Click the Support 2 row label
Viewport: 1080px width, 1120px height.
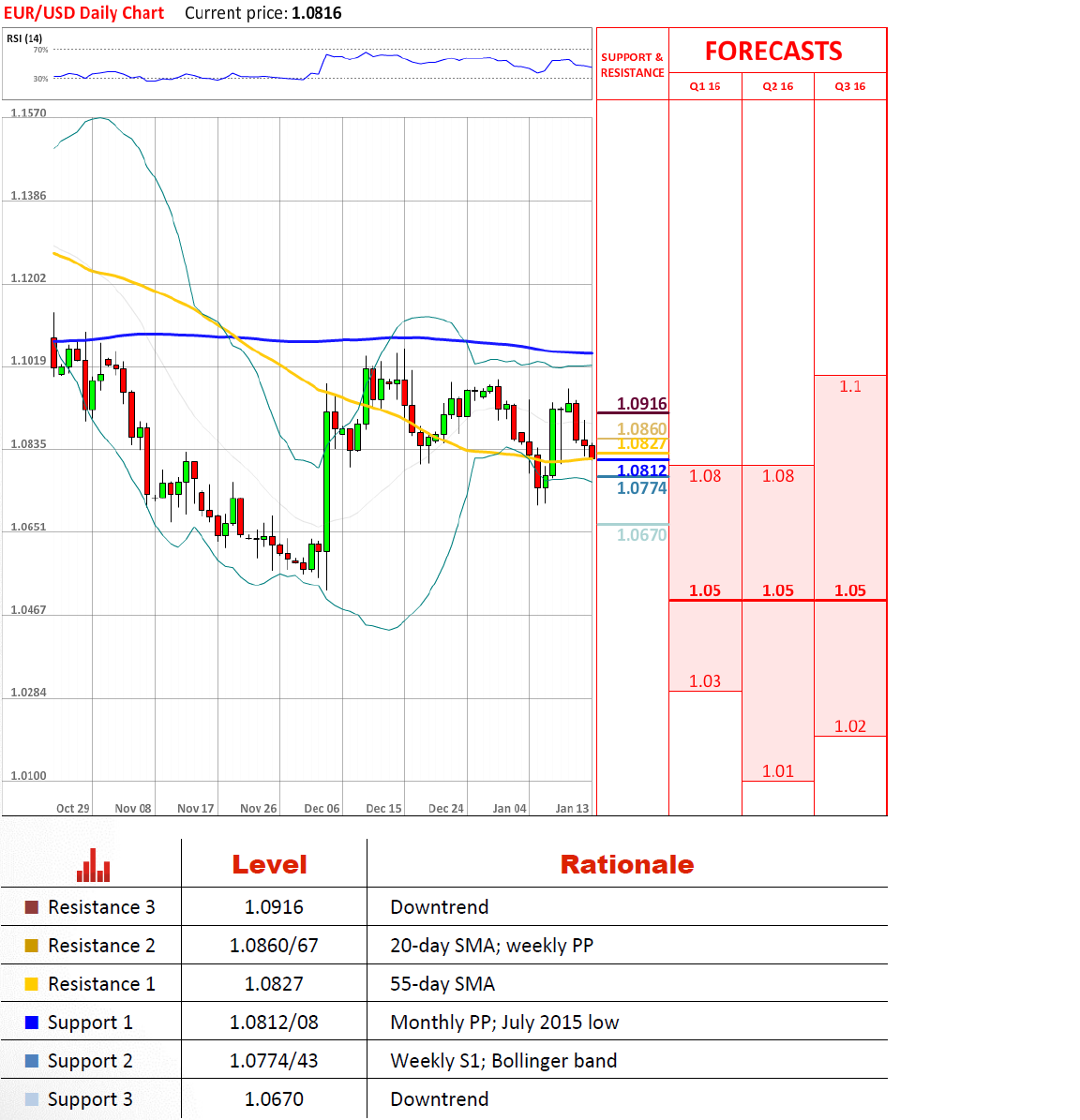(x=90, y=1062)
